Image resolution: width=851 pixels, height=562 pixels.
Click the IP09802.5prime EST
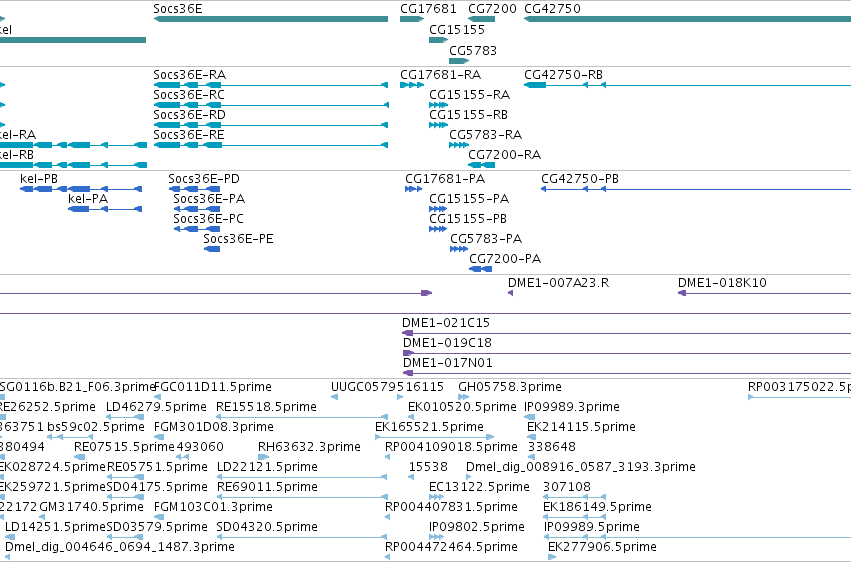tap(436, 537)
